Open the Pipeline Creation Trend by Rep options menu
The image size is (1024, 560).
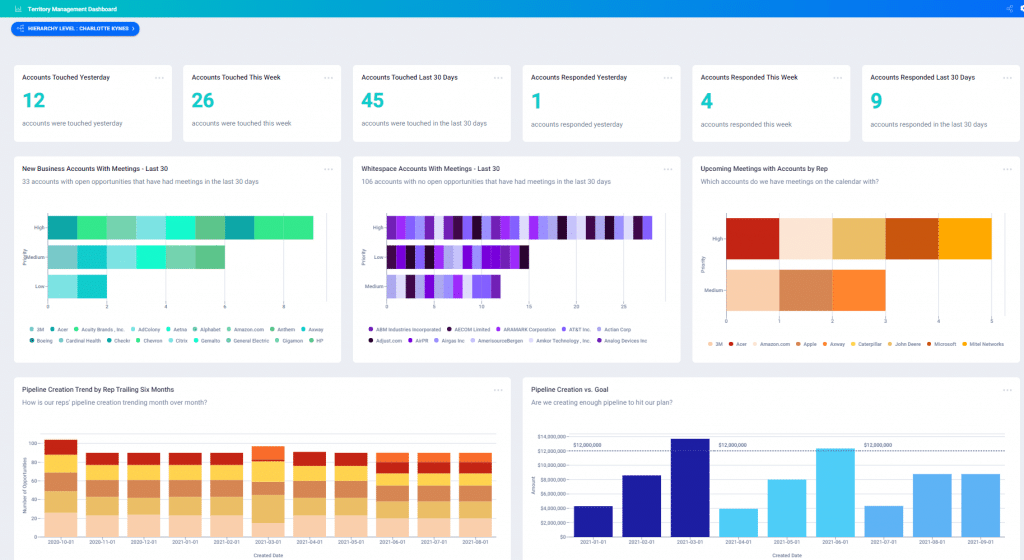[498, 390]
